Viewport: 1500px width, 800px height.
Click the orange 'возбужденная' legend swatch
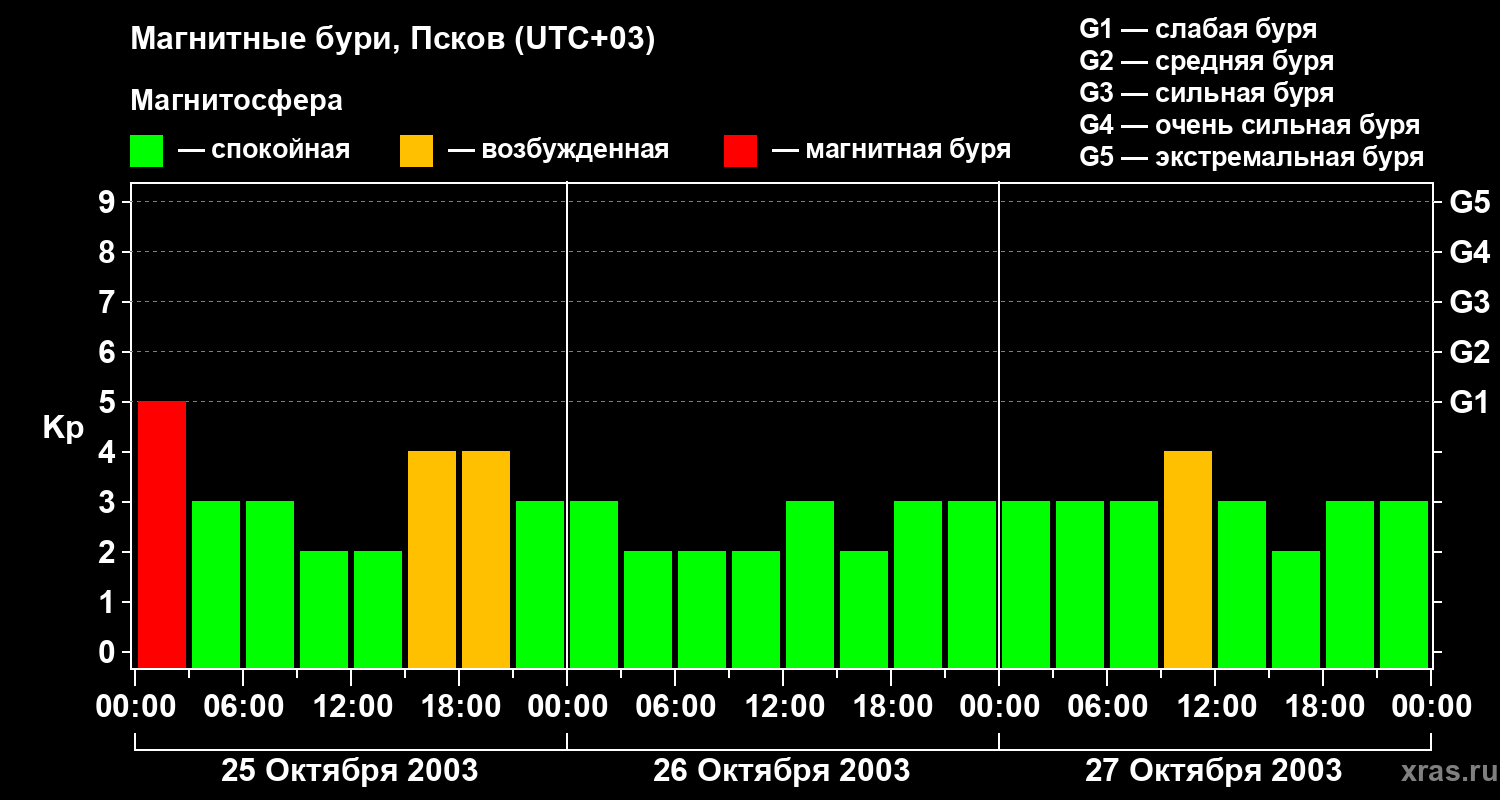coord(417,151)
